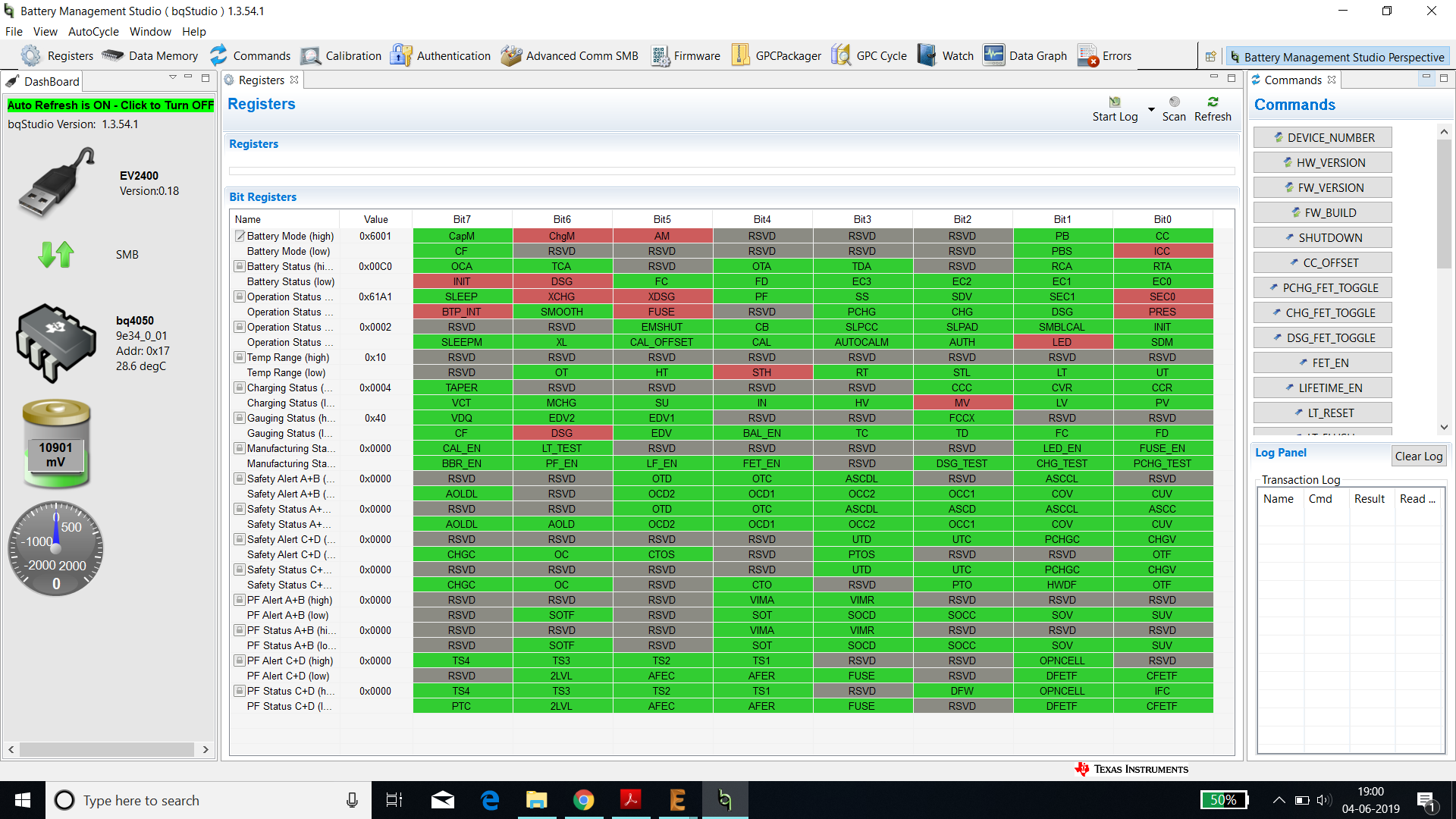Toggle the Gauging Status (high) row box
1456x819 pixels.
(x=240, y=418)
